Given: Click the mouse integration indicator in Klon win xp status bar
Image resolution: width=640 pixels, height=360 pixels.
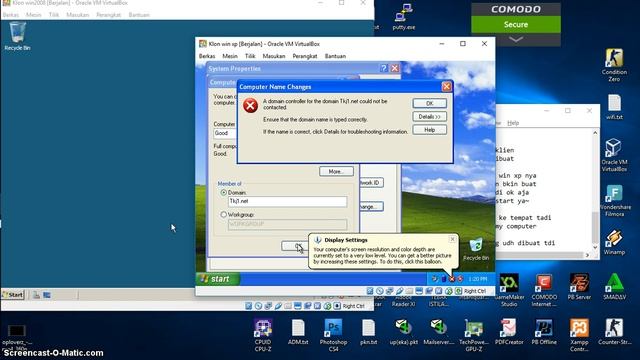Looking at the screenshot, I should pos(448,291).
